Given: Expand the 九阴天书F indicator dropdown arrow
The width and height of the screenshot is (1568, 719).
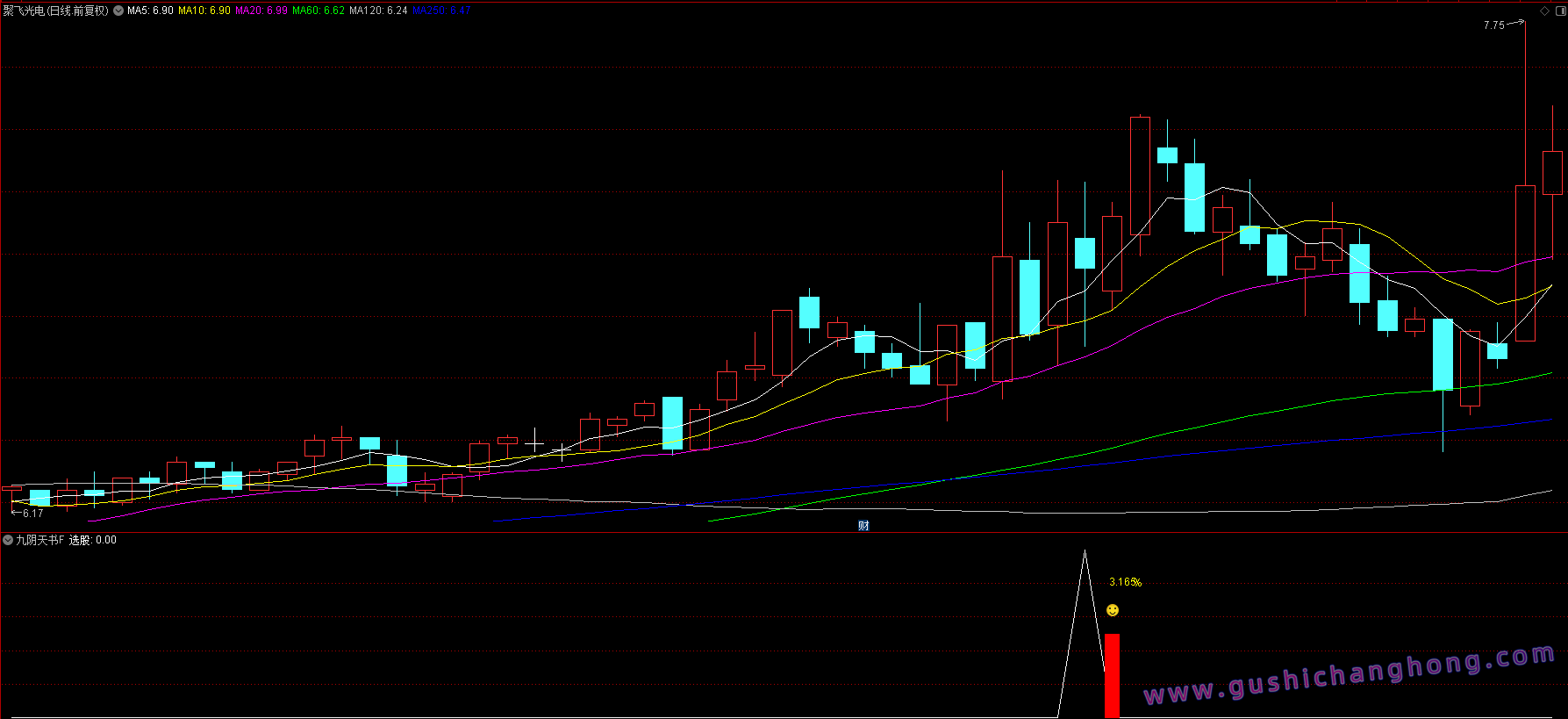Looking at the screenshot, I should pos(8,540).
